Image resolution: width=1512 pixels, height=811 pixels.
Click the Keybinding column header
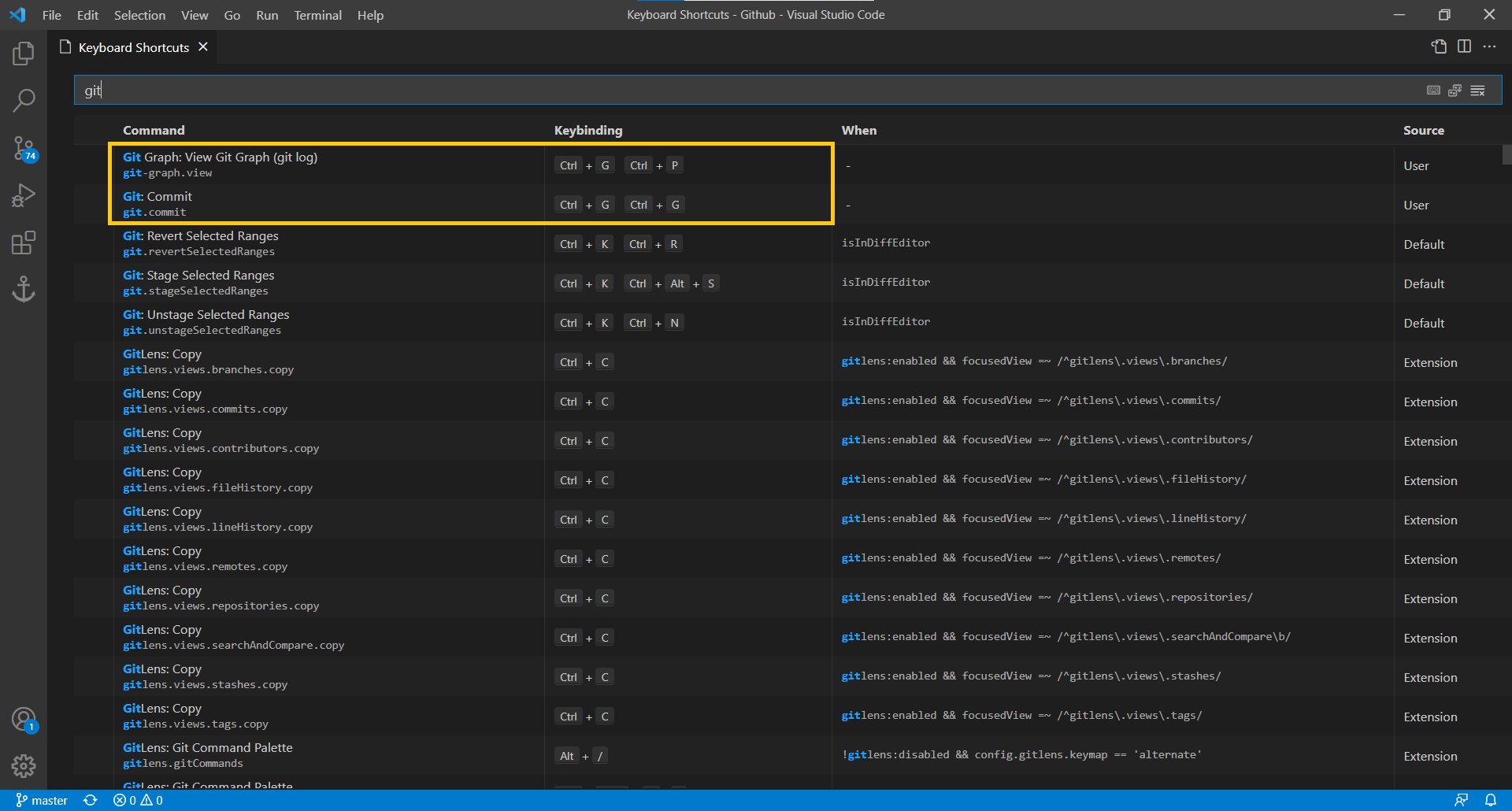588,131
